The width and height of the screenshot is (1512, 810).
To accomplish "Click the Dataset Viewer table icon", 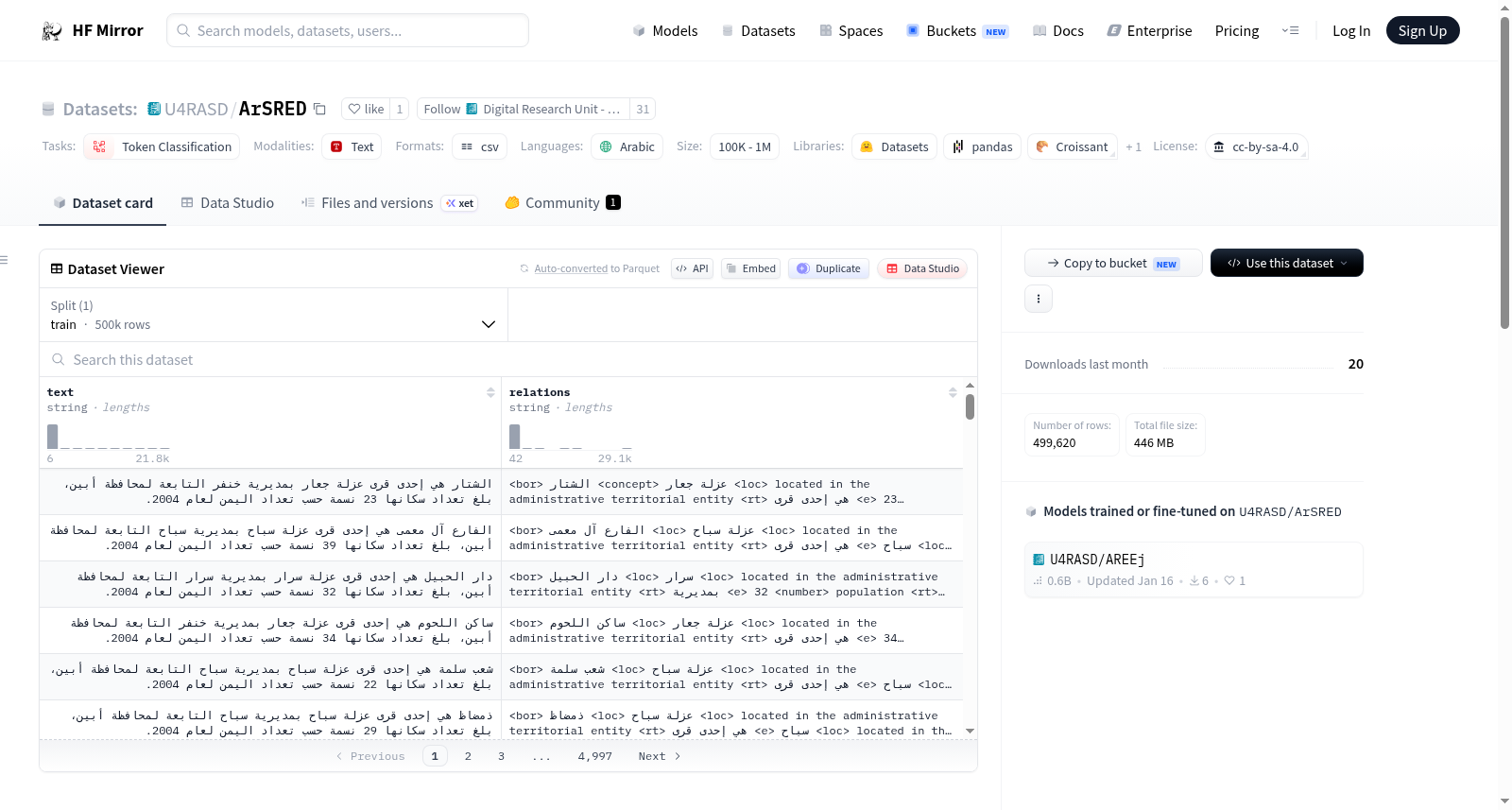I will click(x=57, y=269).
